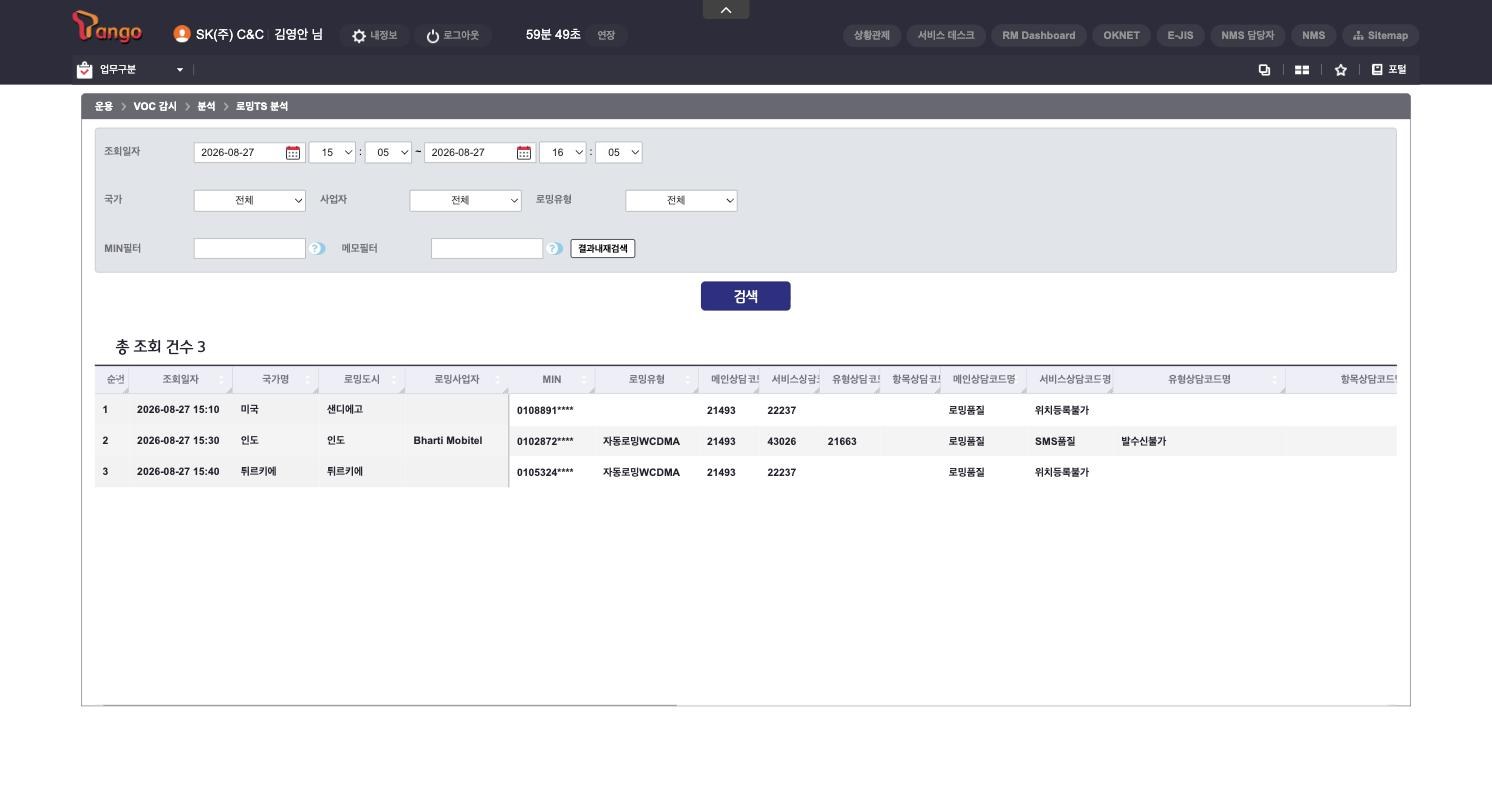Viewport: 1492px width, 812px height.
Task: Open the Sitemap link
Action: click(1380, 35)
